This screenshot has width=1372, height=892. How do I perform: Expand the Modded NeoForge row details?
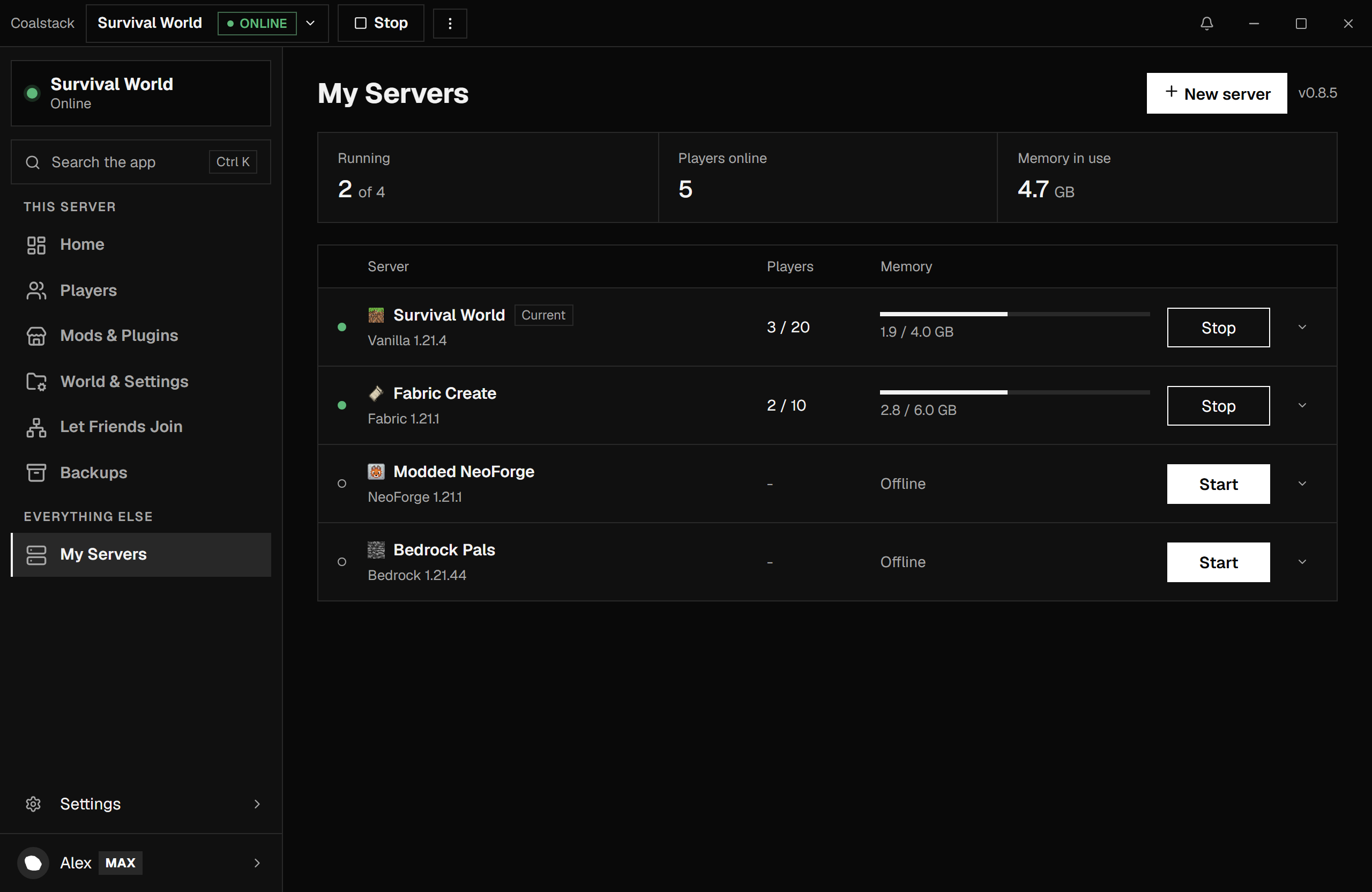(x=1302, y=484)
